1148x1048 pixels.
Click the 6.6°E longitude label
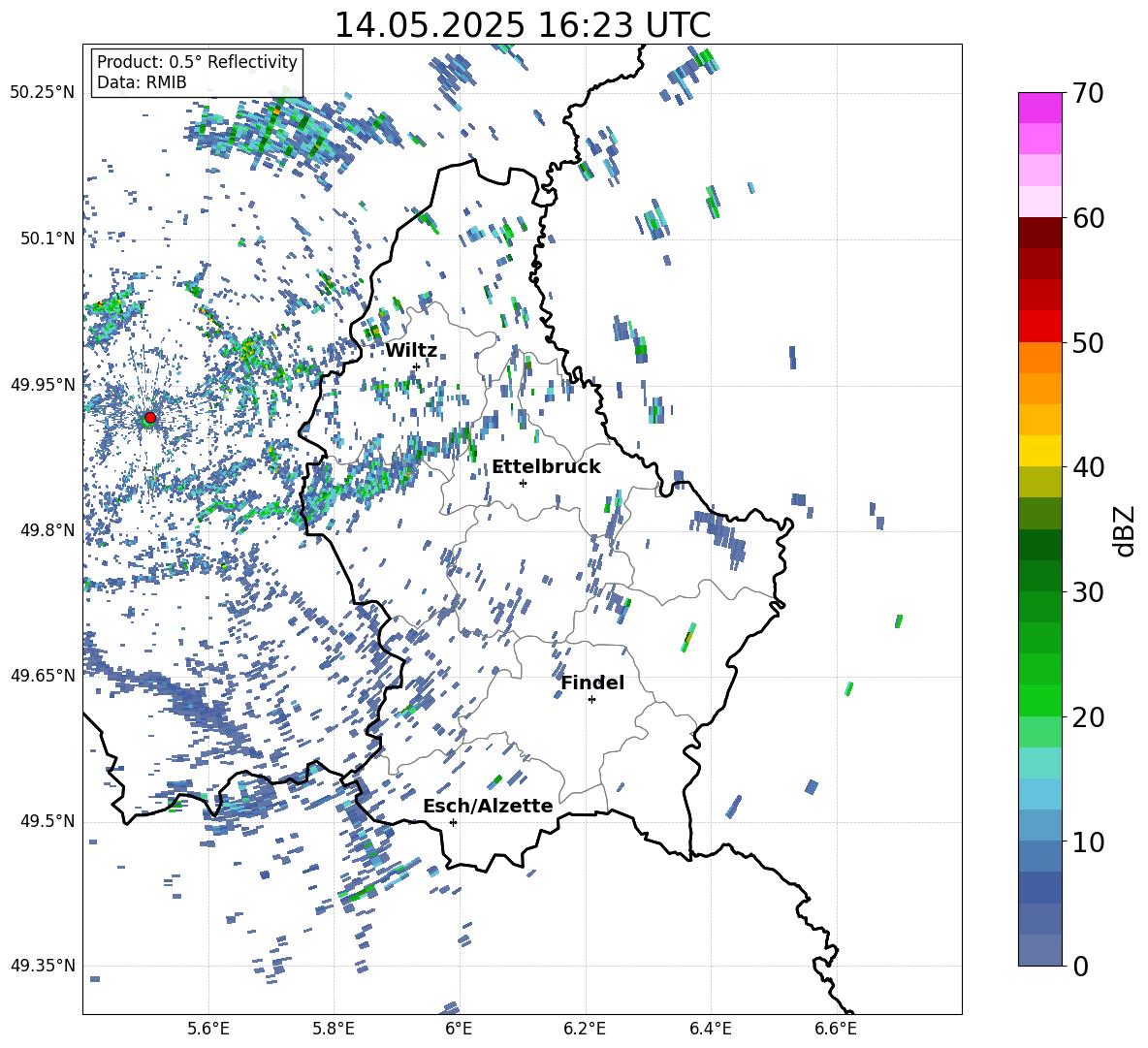click(x=836, y=1029)
